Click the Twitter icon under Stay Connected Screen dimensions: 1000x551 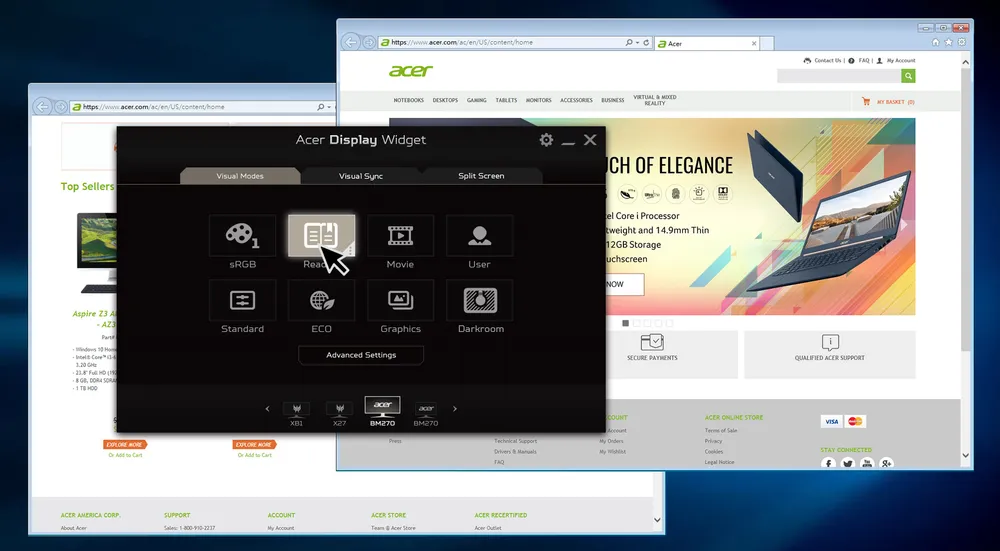click(x=848, y=464)
